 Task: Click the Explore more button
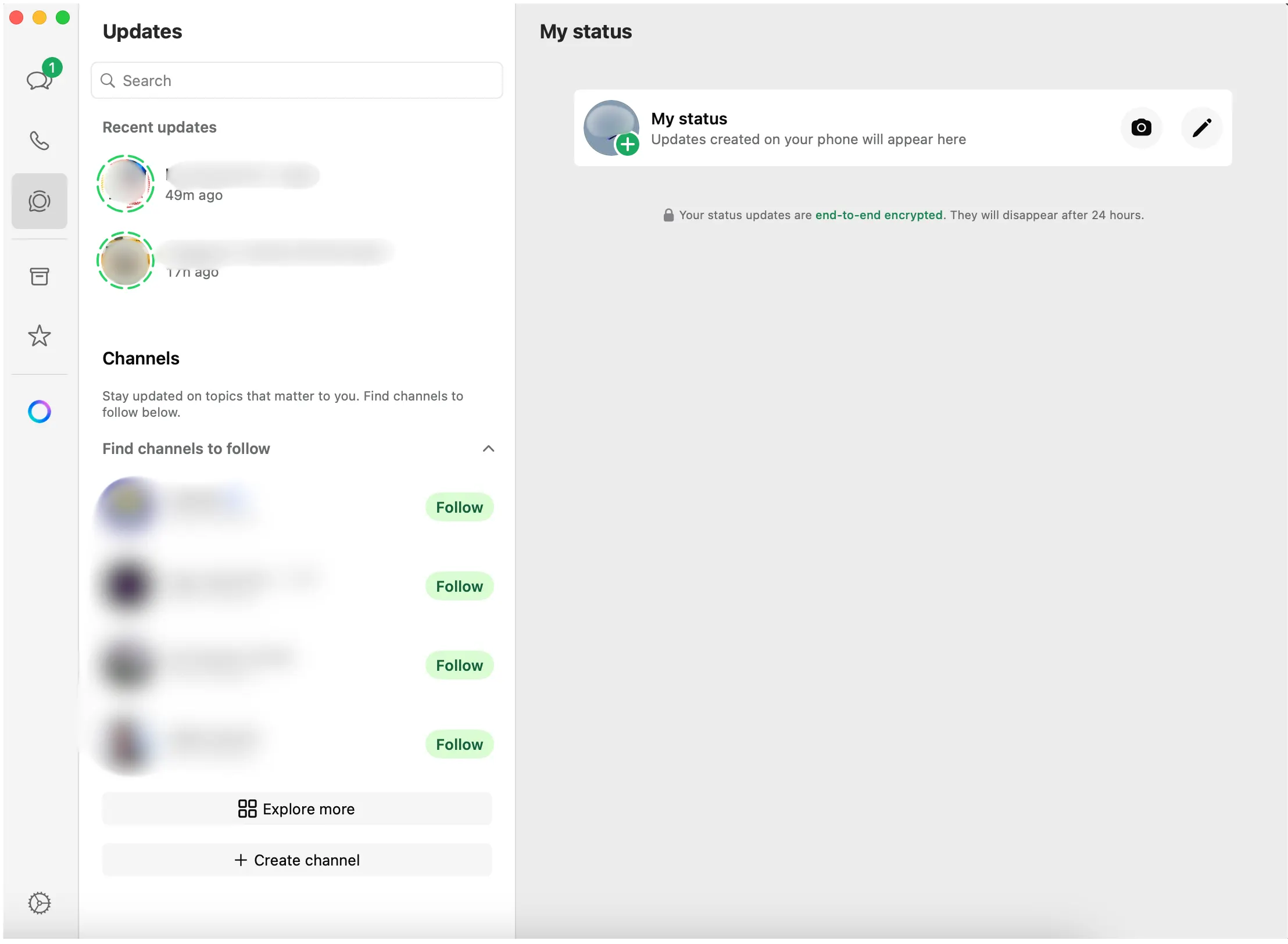[x=296, y=809]
